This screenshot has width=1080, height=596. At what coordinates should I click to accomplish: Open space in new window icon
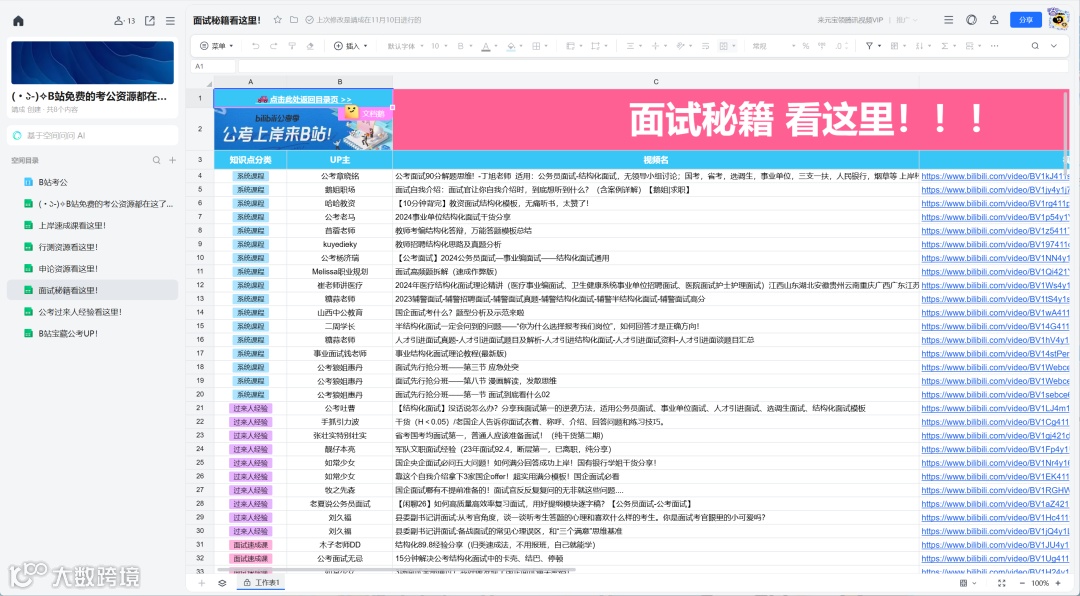coord(149,21)
